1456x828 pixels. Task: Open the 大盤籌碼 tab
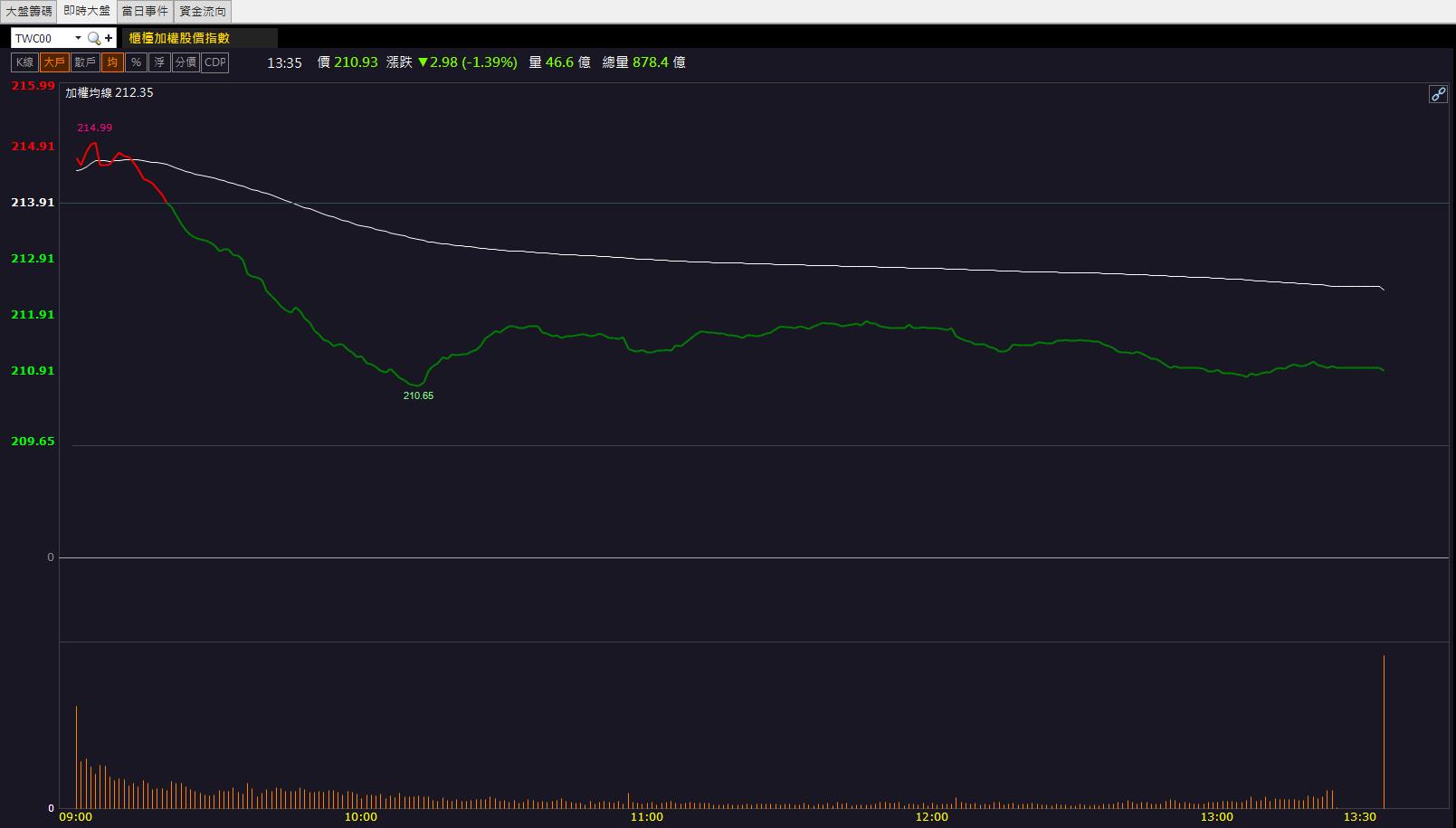click(29, 12)
